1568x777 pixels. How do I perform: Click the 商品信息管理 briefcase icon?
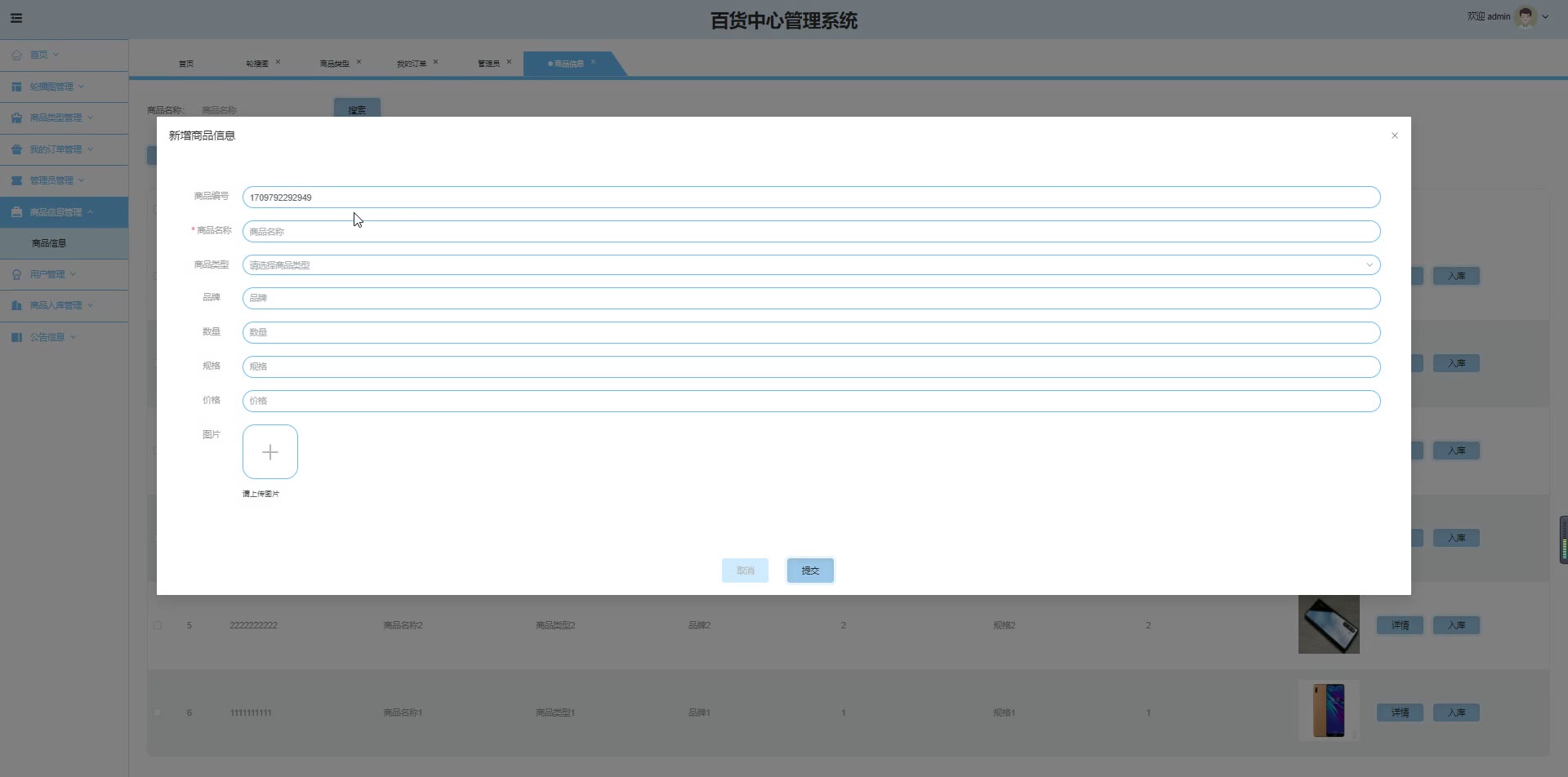click(x=16, y=212)
